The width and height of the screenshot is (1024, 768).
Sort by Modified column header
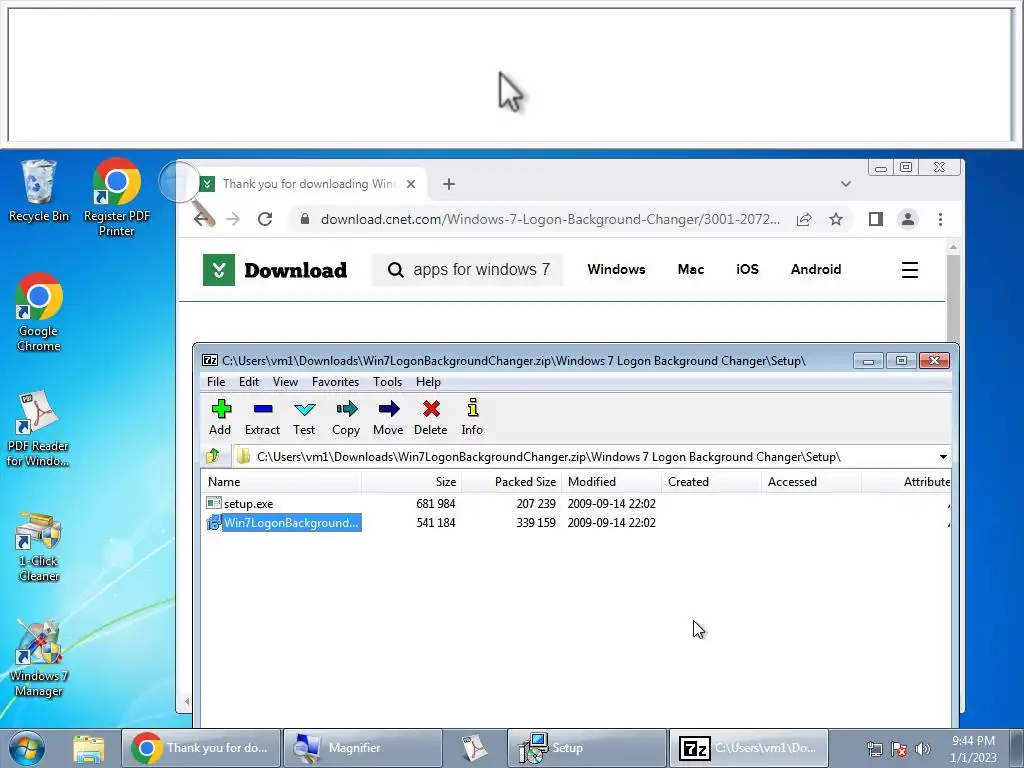tap(611, 482)
